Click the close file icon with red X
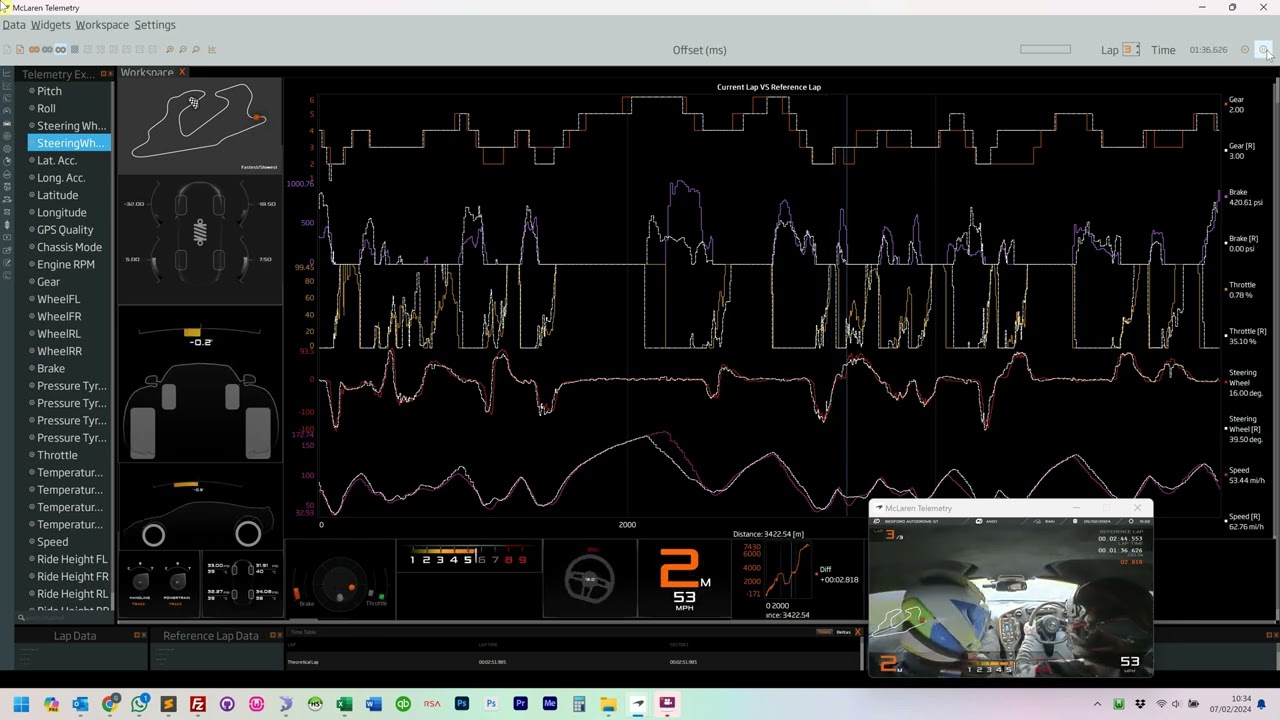 pos(20,49)
